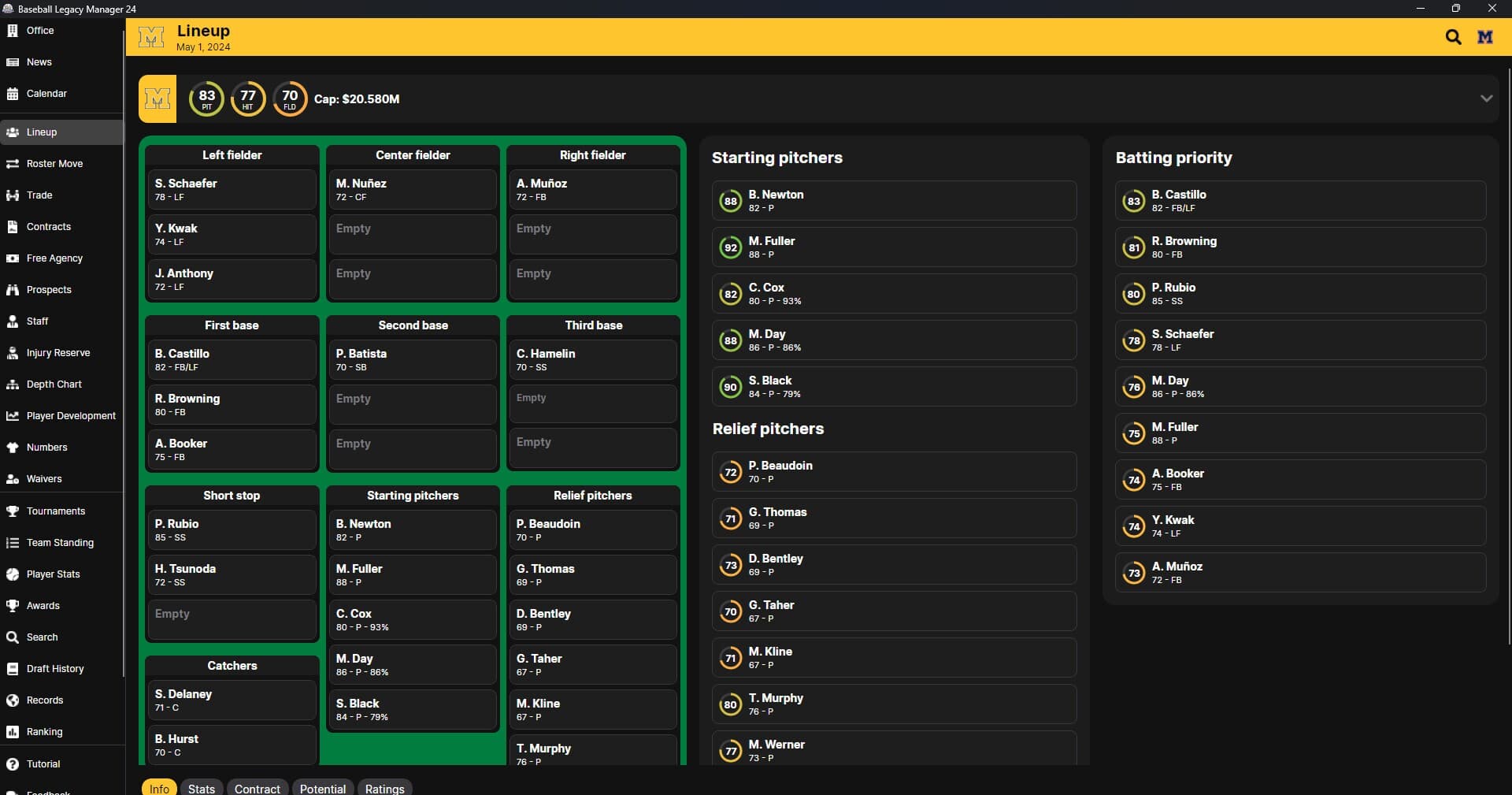
Task: Open the Draft History icon
Action: coord(13,669)
